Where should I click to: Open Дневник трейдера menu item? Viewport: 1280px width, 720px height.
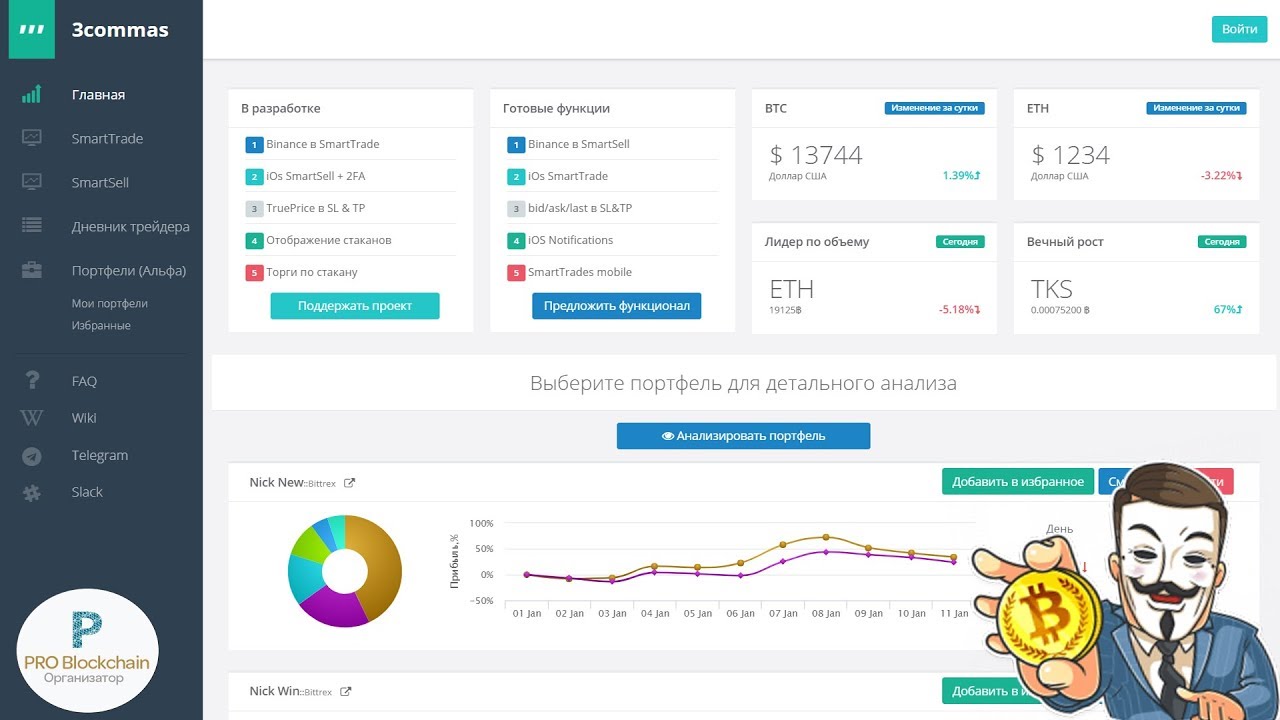coord(130,227)
